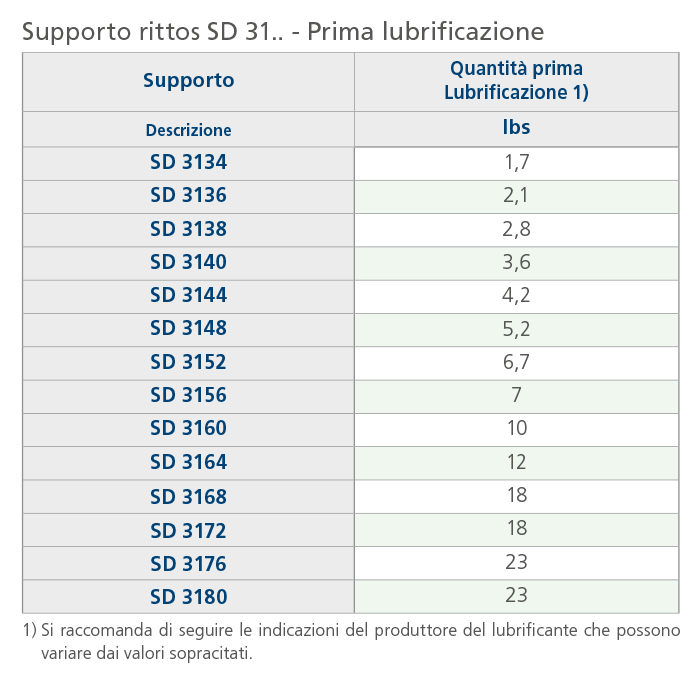The image size is (700, 700).
Task: Click the SD 3140 row label
Action: 188,262
